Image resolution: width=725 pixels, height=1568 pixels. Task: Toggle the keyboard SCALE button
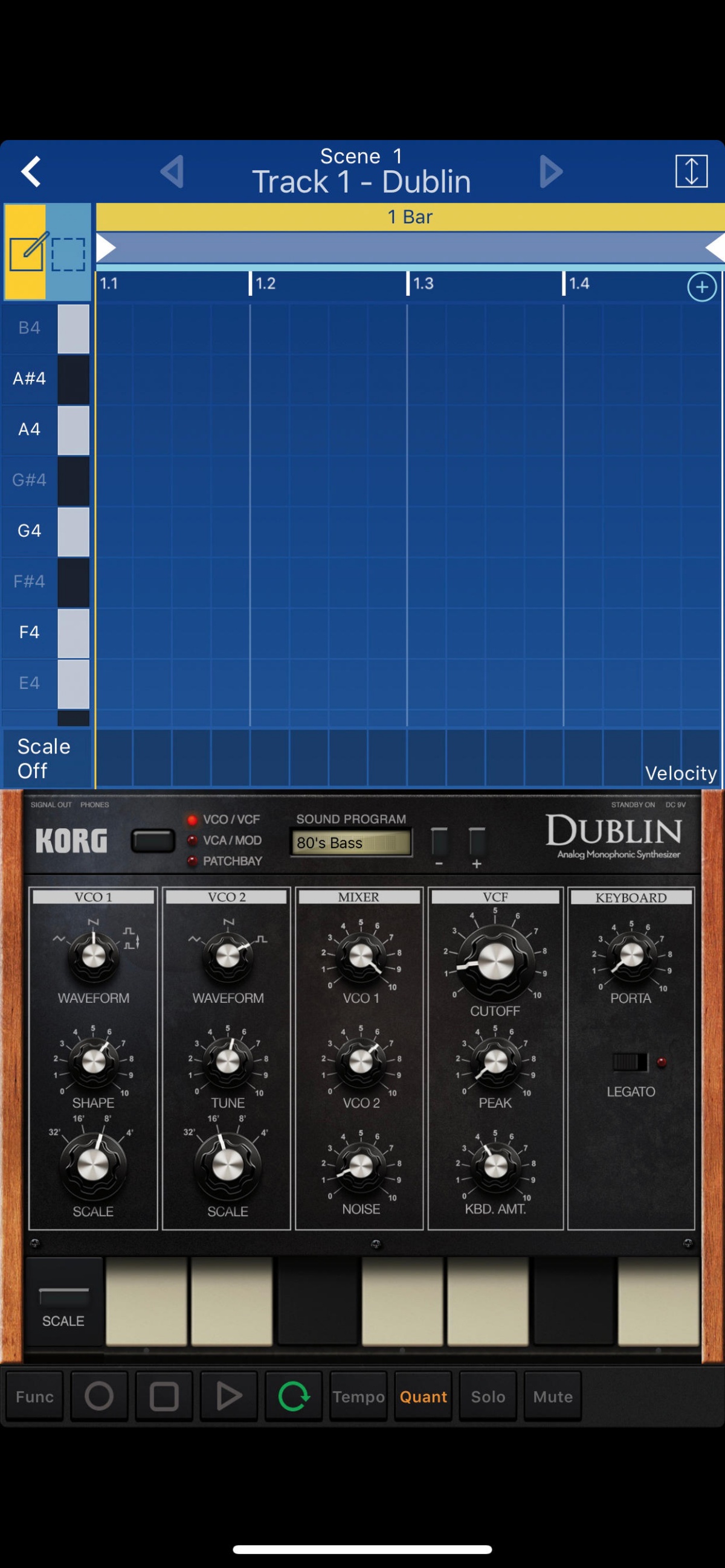point(63,1302)
